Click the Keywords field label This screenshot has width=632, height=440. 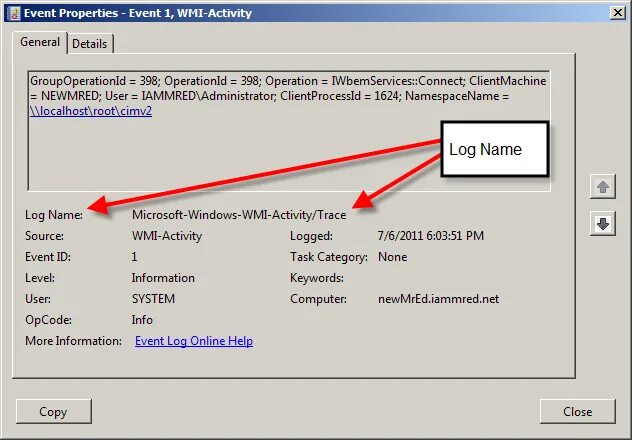tap(317, 278)
